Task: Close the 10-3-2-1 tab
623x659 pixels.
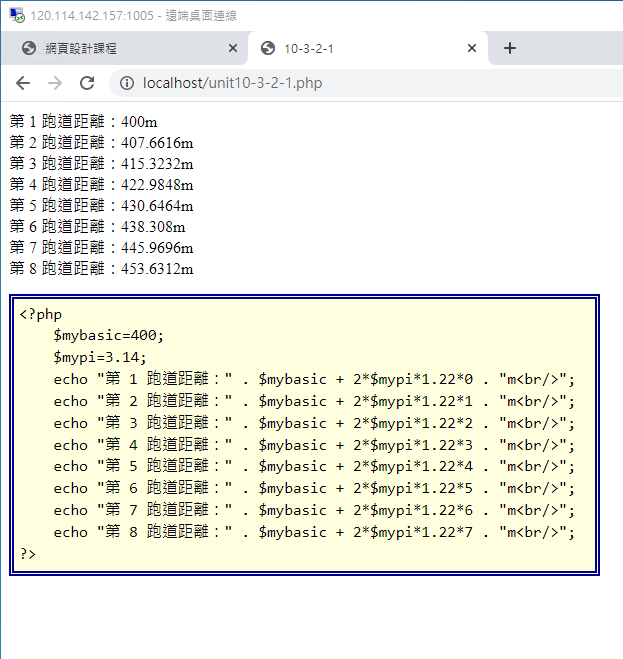Action: tap(472, 48)
